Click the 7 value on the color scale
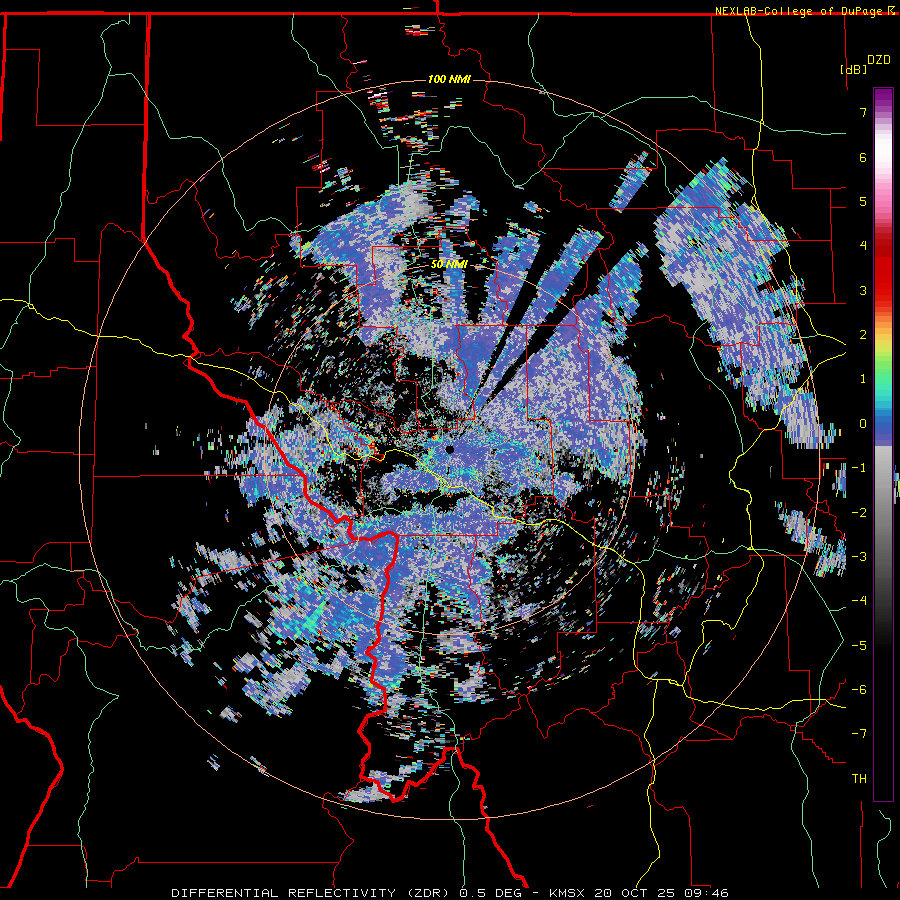Viewport: 900px width, 900px height. point(863,112)
